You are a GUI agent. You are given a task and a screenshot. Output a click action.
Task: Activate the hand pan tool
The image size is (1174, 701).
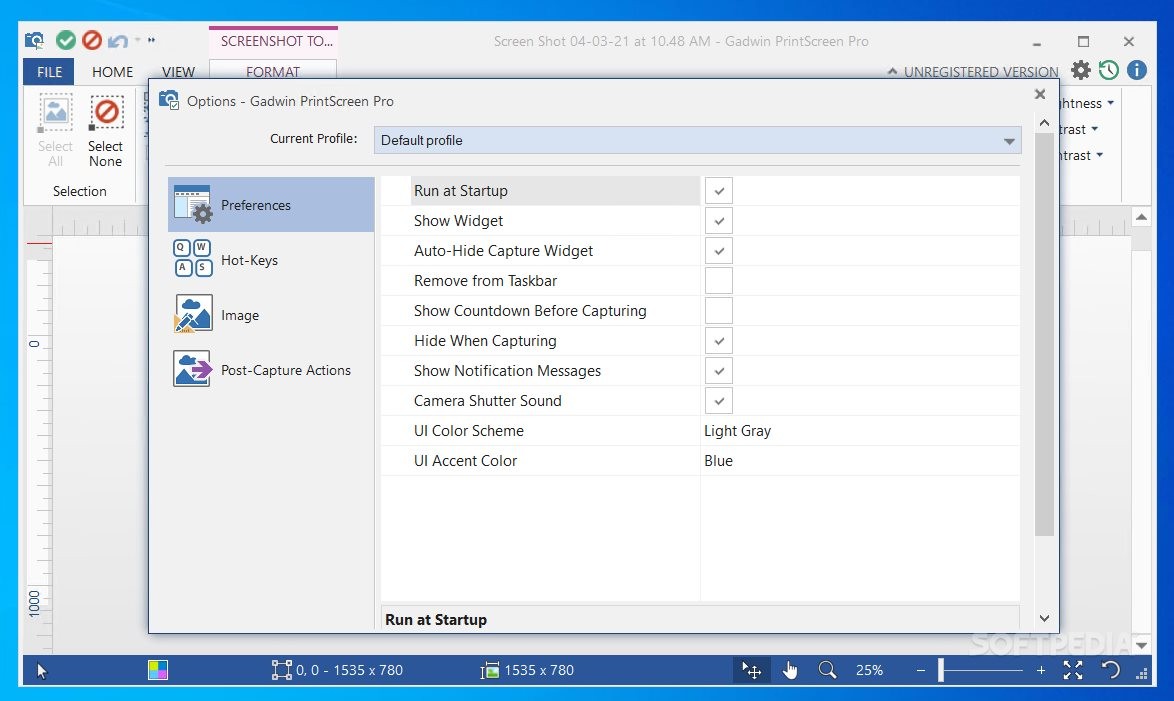[789, 670]
